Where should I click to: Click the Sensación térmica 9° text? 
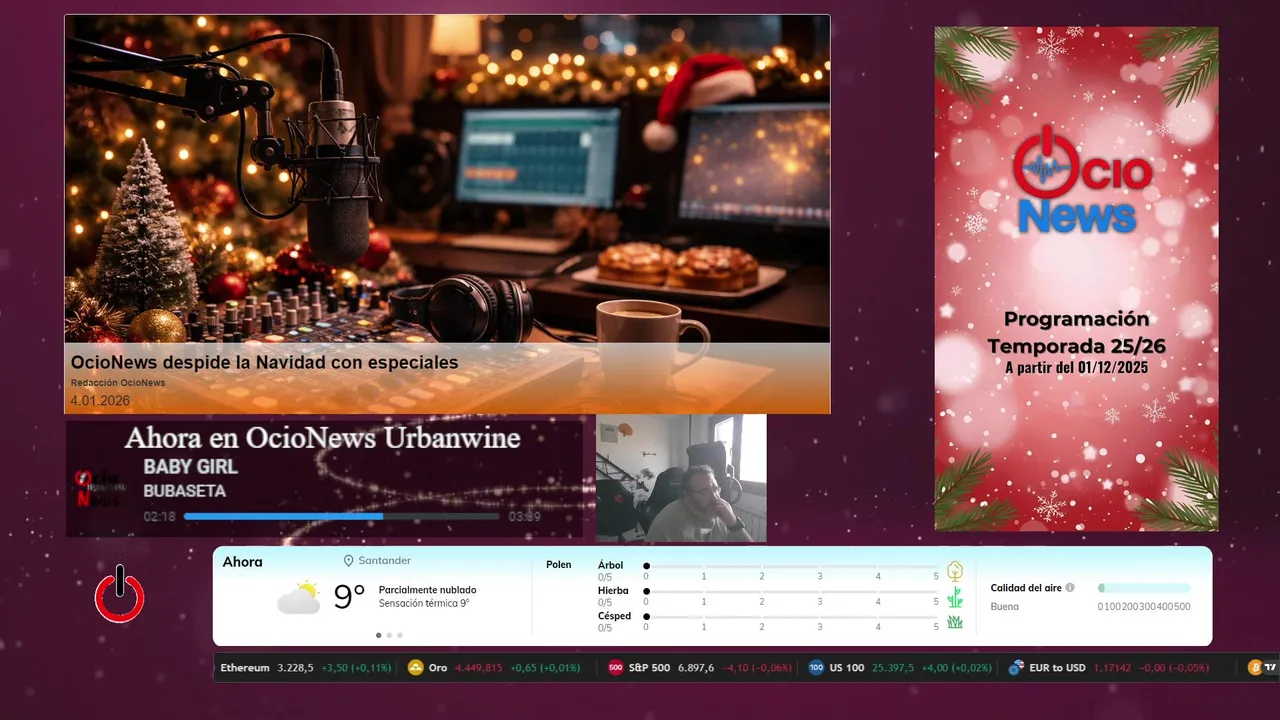[424, 603]
